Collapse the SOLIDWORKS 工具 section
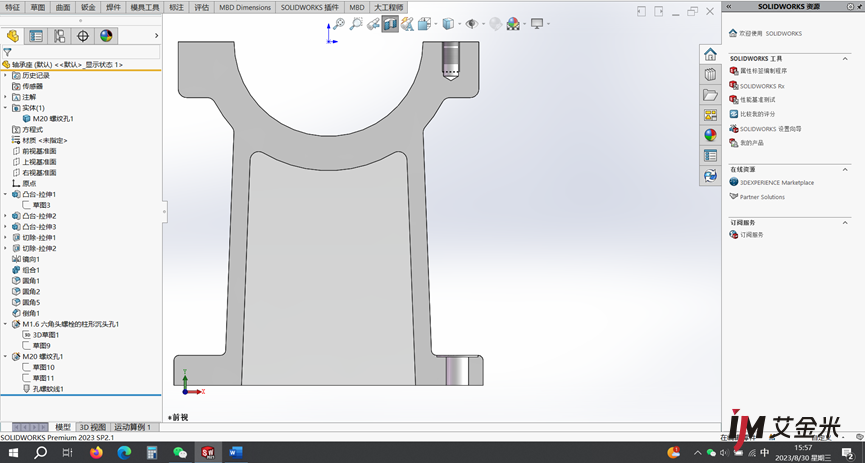865x463 pixels. (845, 58)
